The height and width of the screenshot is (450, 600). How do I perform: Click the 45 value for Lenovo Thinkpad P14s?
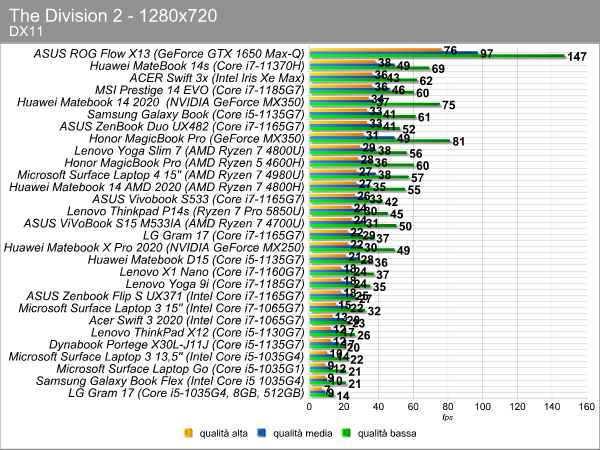point(396,214)
